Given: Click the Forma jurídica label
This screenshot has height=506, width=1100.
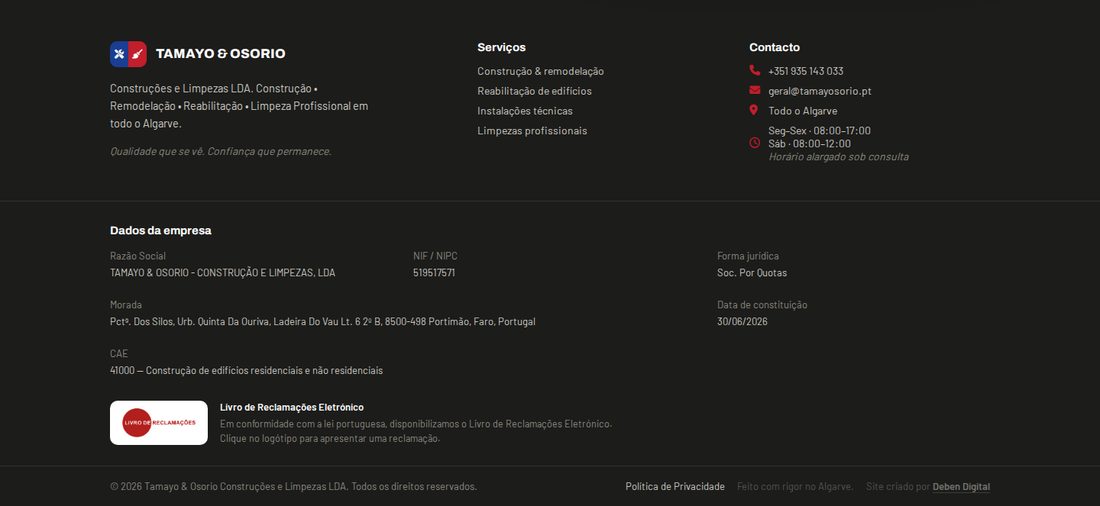Looking at the screenshot, I should [748, 256].
